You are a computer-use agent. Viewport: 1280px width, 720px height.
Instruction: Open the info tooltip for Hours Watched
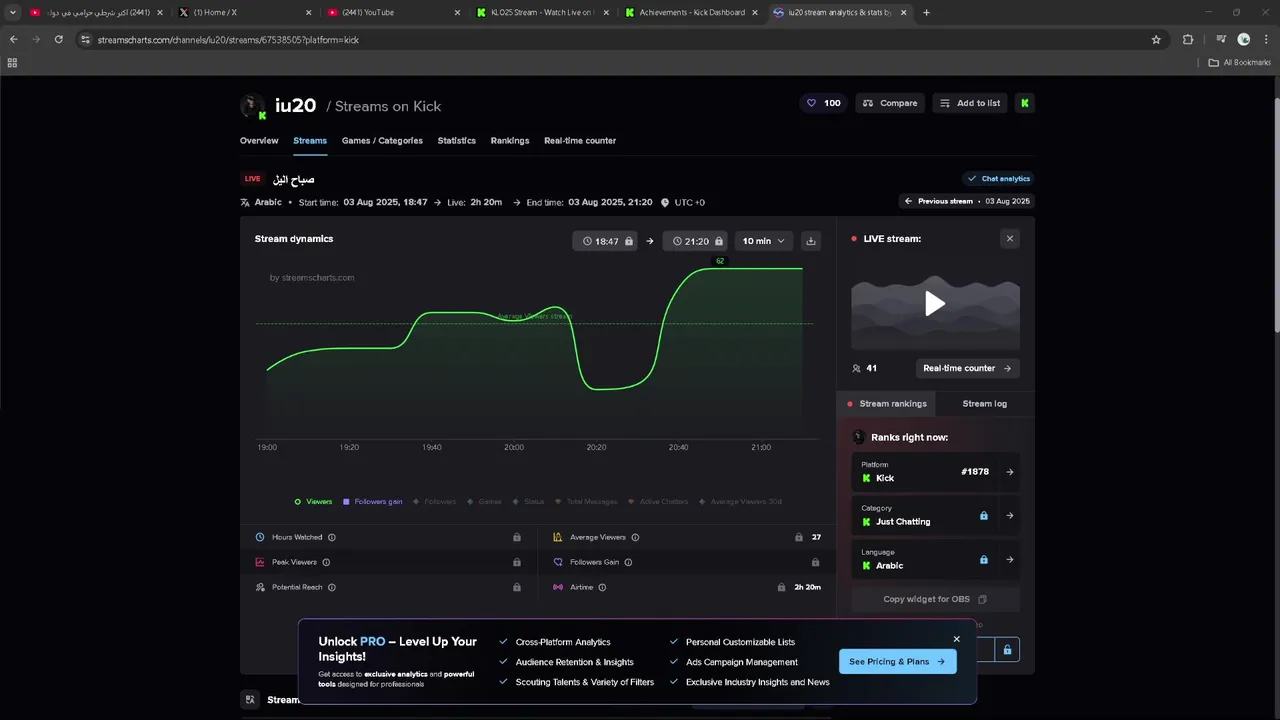coord(332,537)
